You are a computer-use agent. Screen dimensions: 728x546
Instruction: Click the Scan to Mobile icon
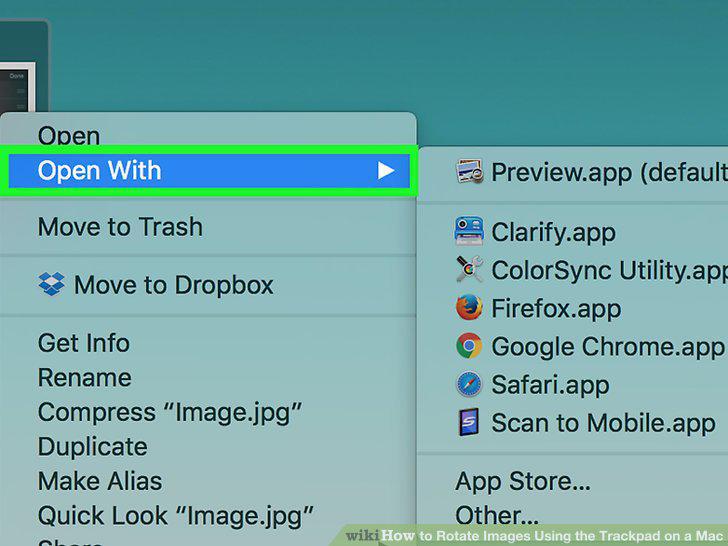(x=469, y=422)
